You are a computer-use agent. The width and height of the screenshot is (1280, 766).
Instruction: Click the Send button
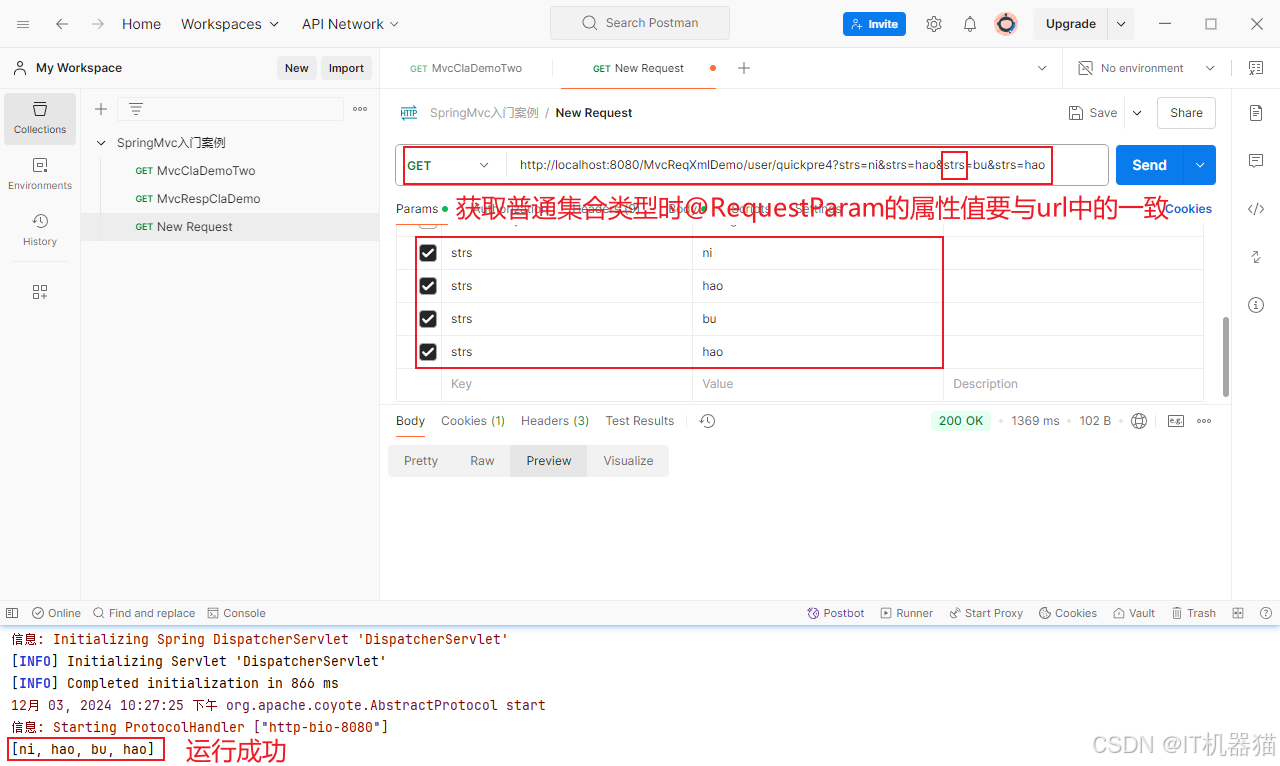point(1150,165)
